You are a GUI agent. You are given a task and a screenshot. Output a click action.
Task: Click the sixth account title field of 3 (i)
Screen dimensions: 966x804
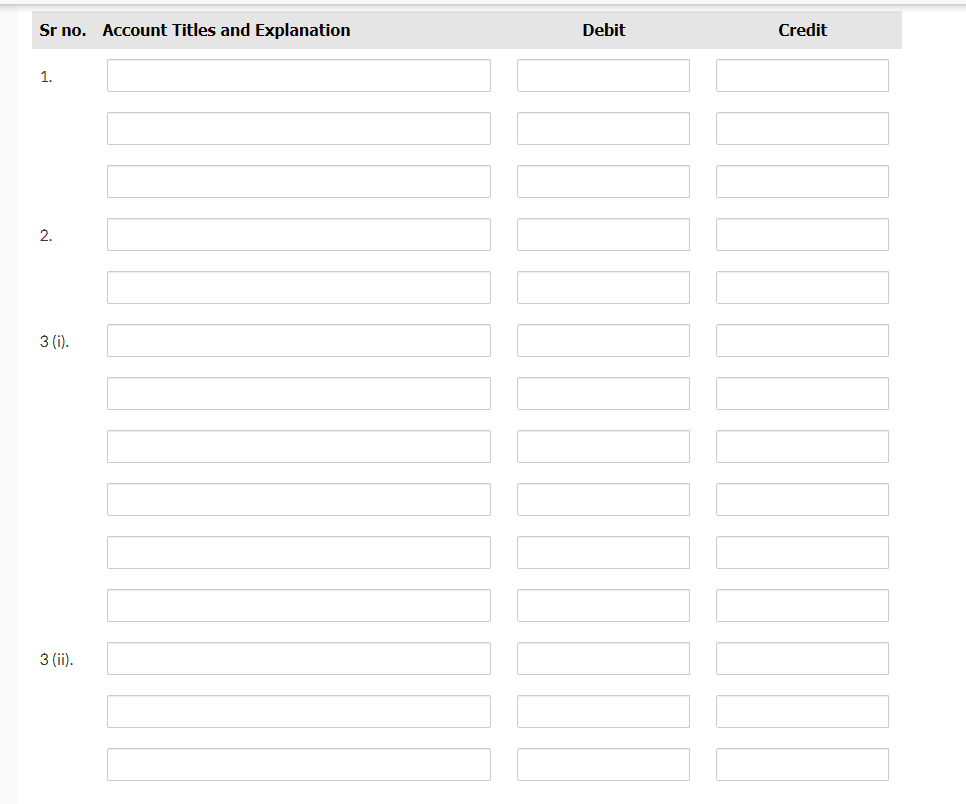[x=299, y=606]
